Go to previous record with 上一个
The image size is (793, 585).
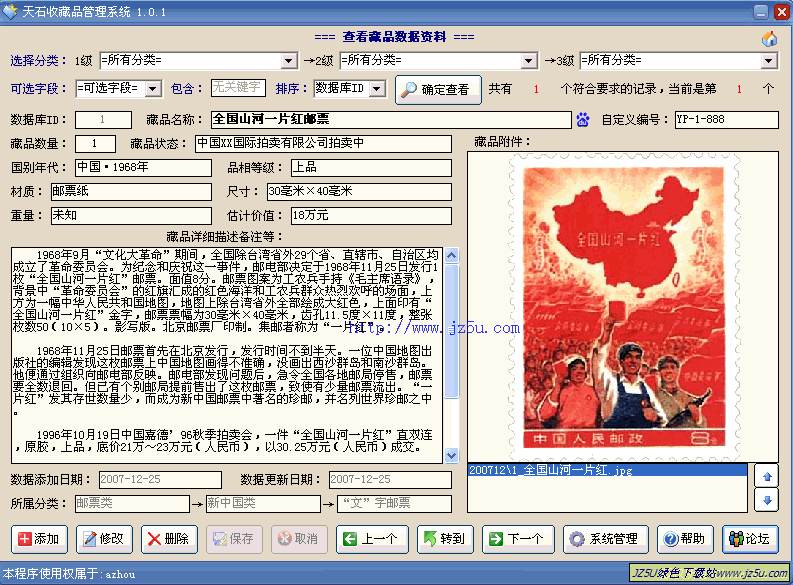(372, 539)
